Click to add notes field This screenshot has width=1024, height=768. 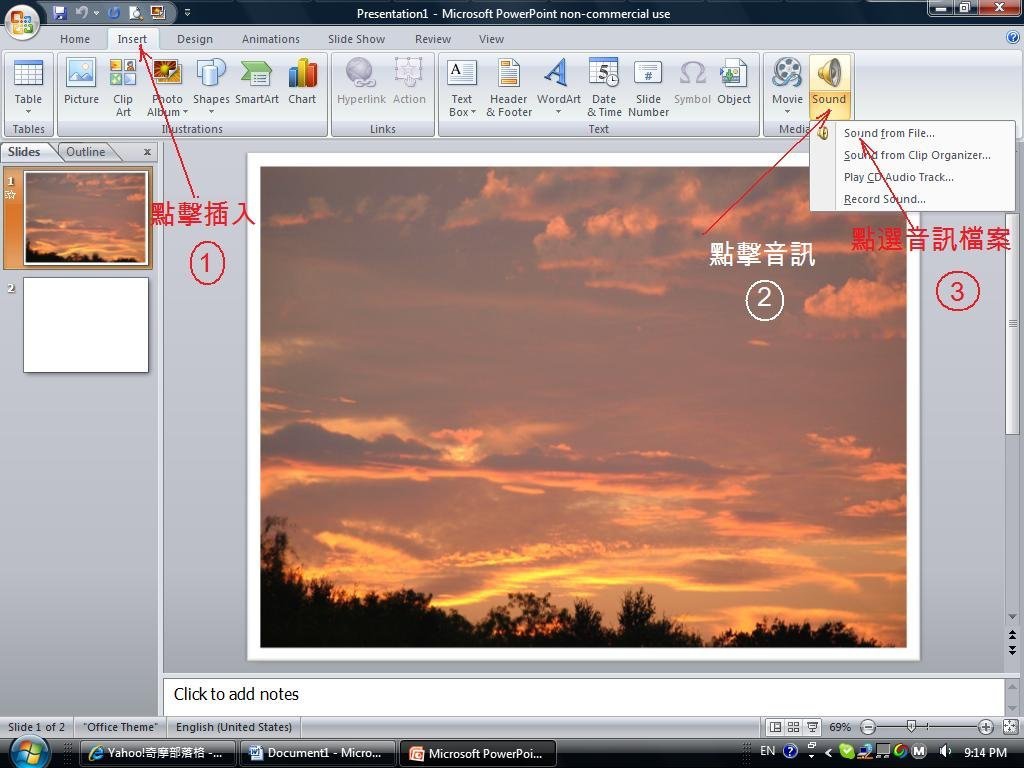pyautogui.click(x=583, y=694)
